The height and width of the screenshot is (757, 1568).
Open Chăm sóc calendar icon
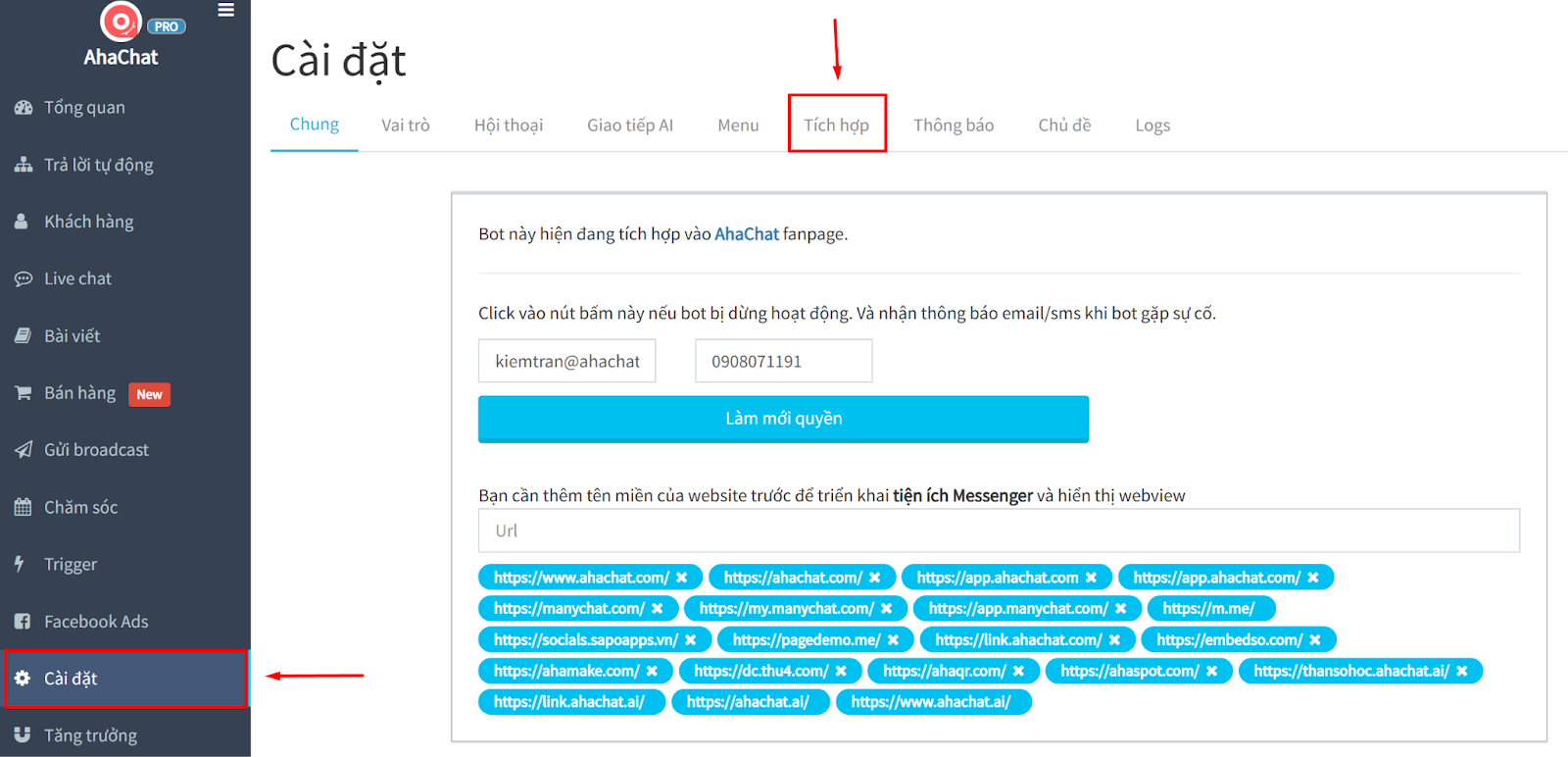tap(23, 507)
